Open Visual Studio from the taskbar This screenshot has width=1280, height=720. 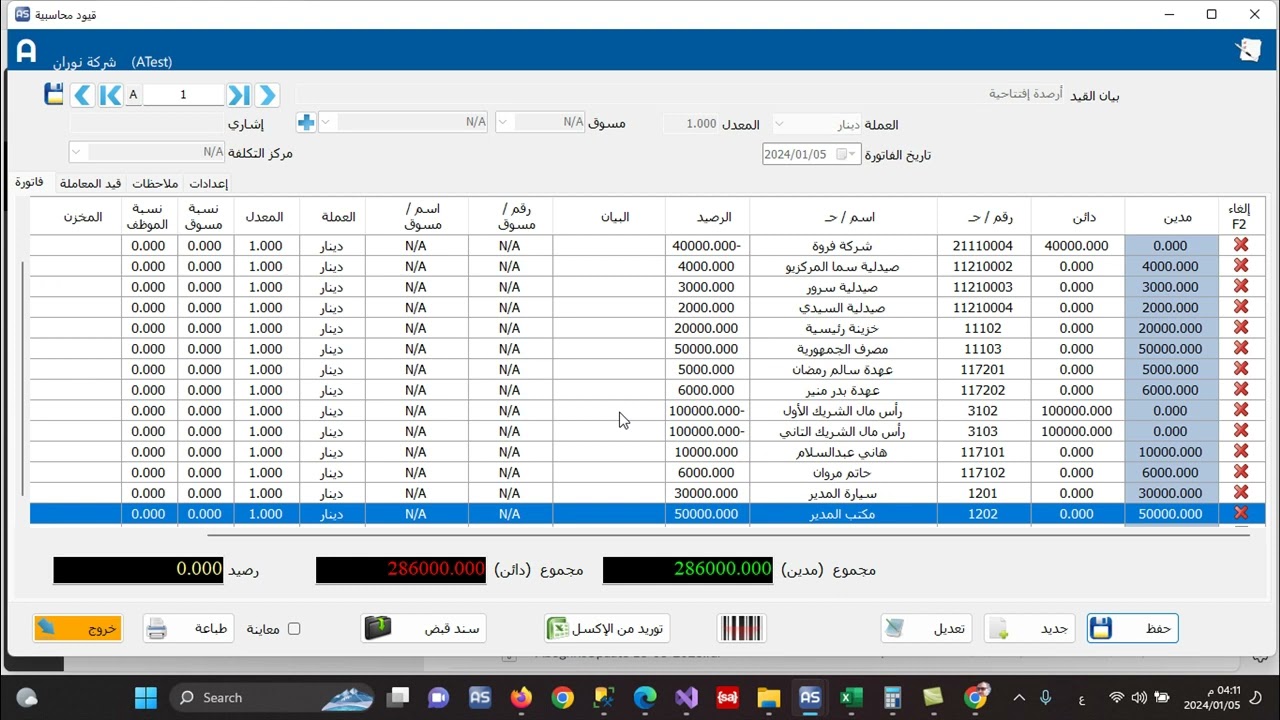[686, 697]
